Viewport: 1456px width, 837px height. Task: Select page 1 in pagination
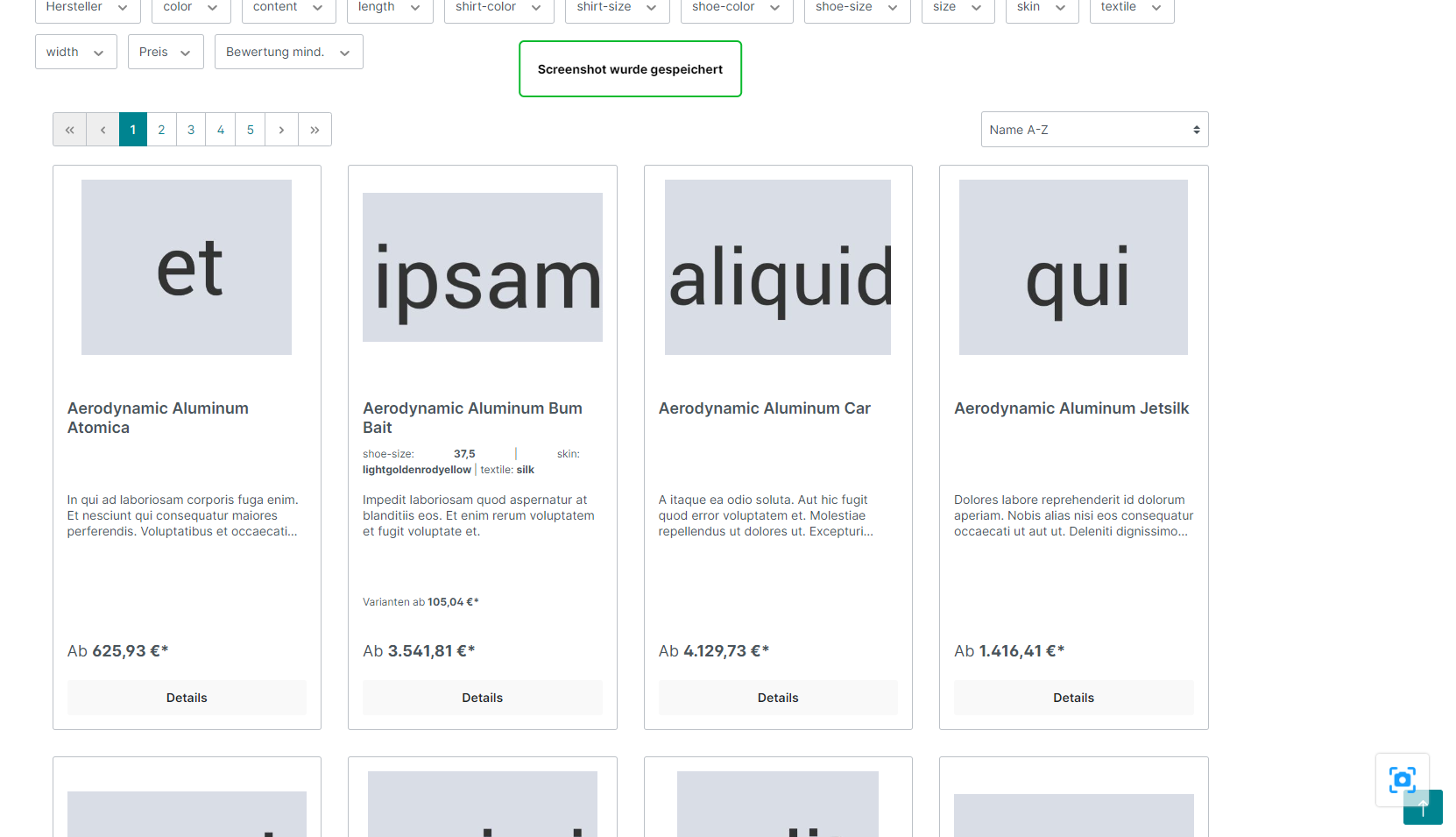pyautogui.click(x=133, y=130)
